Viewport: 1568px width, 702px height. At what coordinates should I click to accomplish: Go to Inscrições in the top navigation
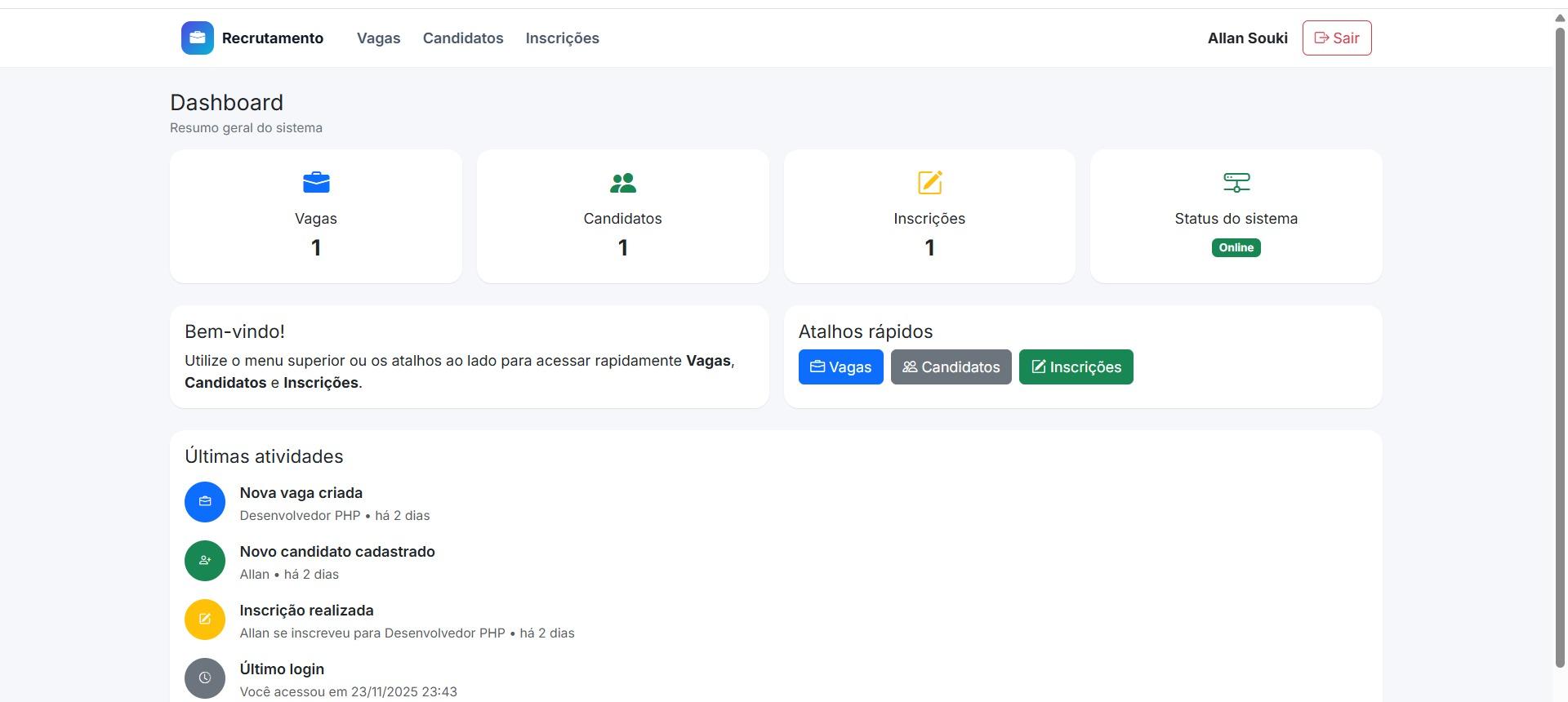point(562,38)
